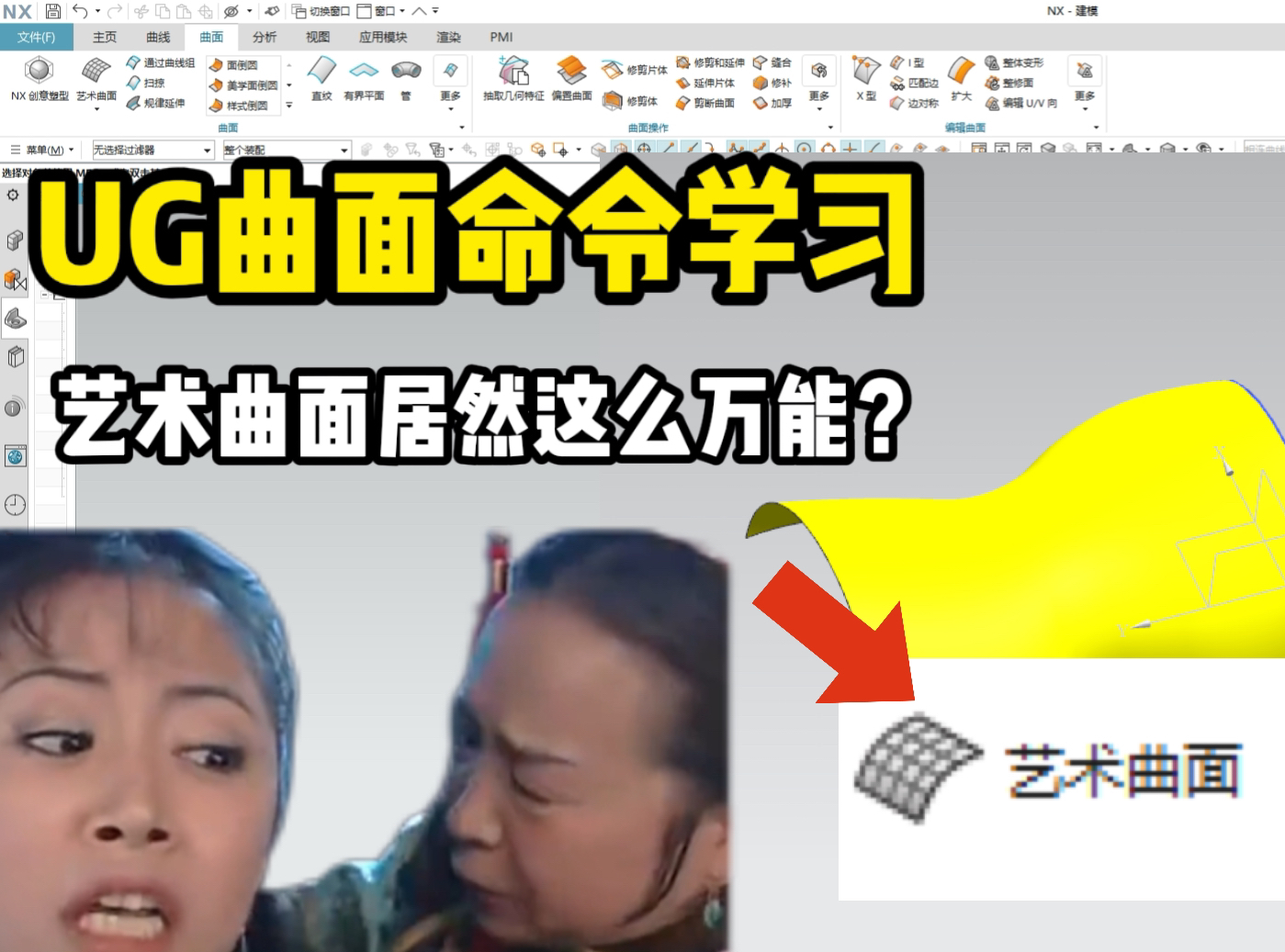The image size is (1285, 952).
Task: Click the 切换窗口 switch window button
Action: click(321, 11)
